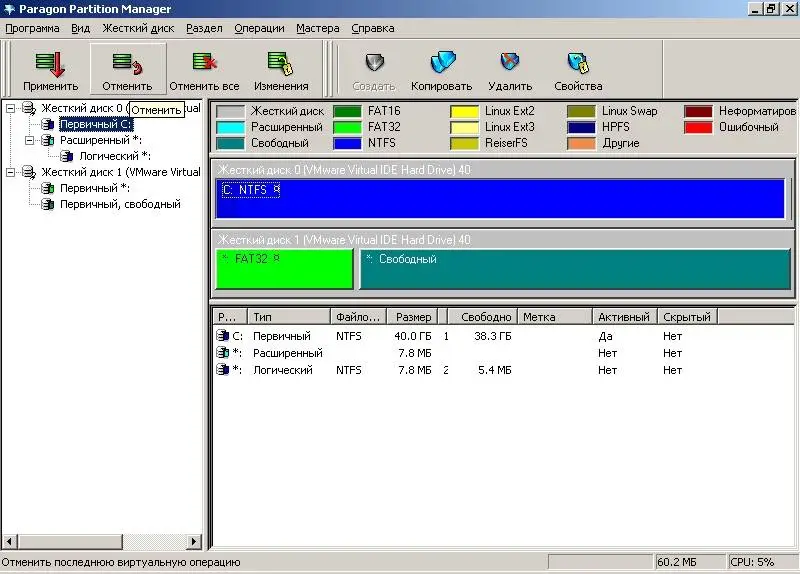Click the tree panel left scroll arrow

[x=10, y=541]
